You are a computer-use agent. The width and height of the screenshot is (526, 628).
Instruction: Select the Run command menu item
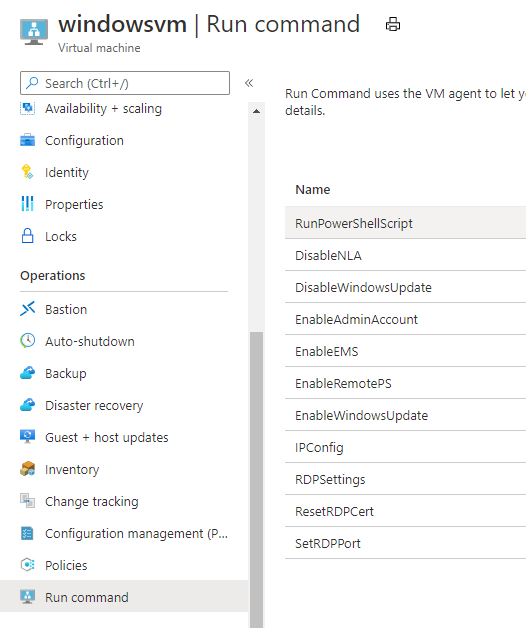point(124,597)
